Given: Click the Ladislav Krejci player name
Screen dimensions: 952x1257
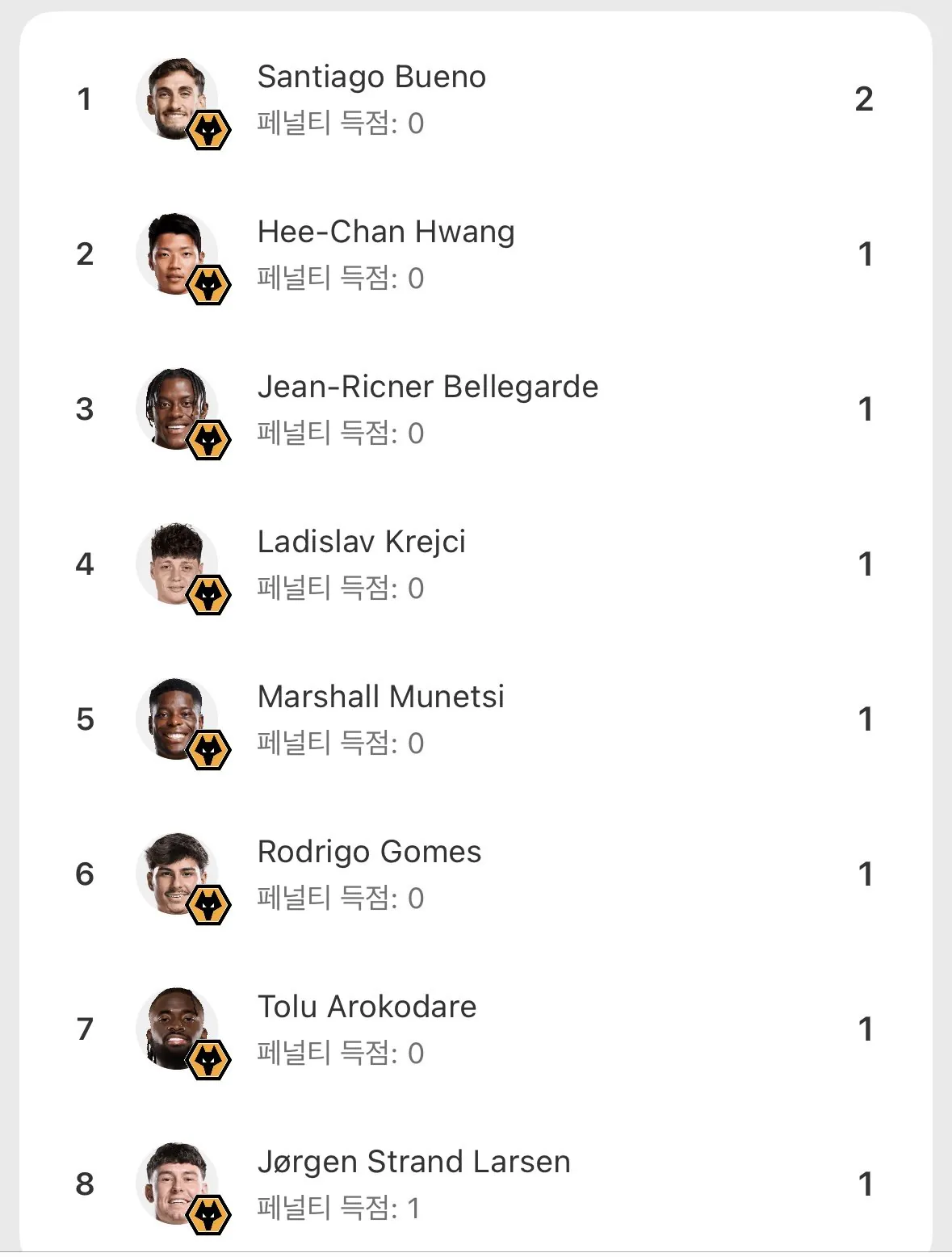Looking at the screenshot, I should pos(361,542).
